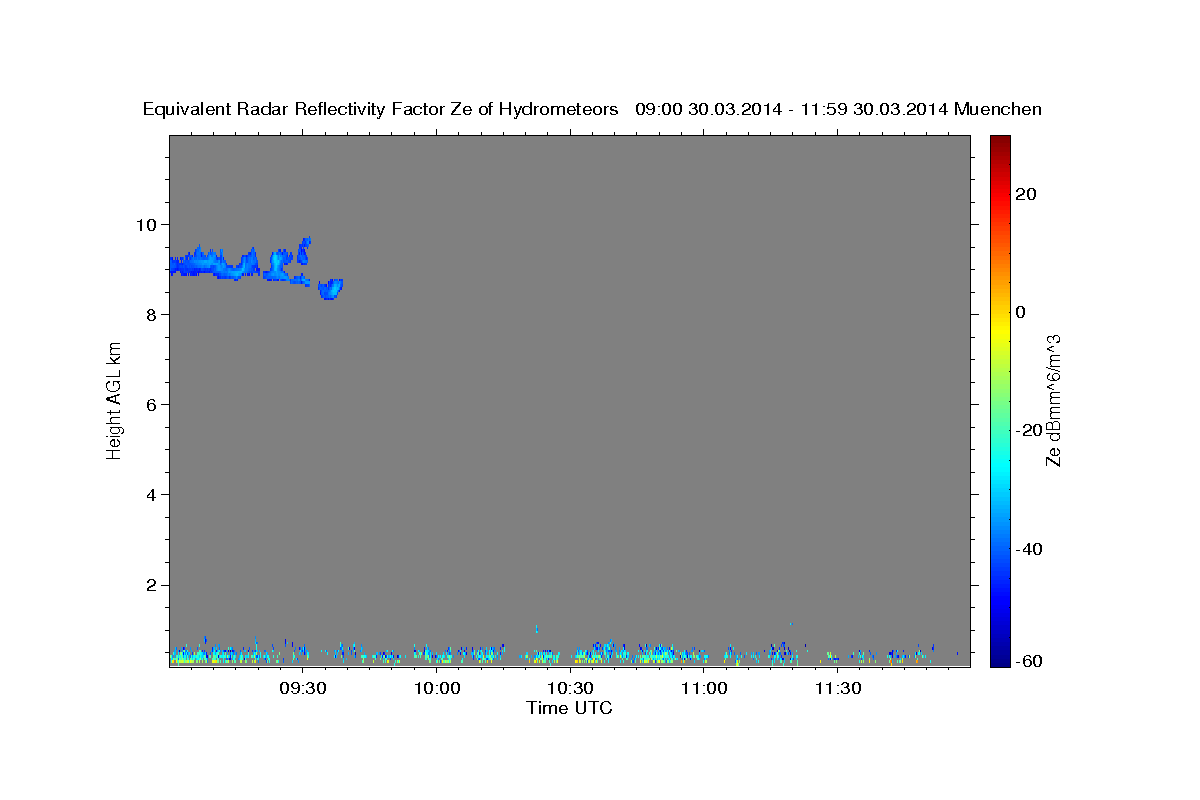This screenshot has height=800, width=1200.
Task: Click the 'Time UTC' axis label
Action: (x=569, y=708)
